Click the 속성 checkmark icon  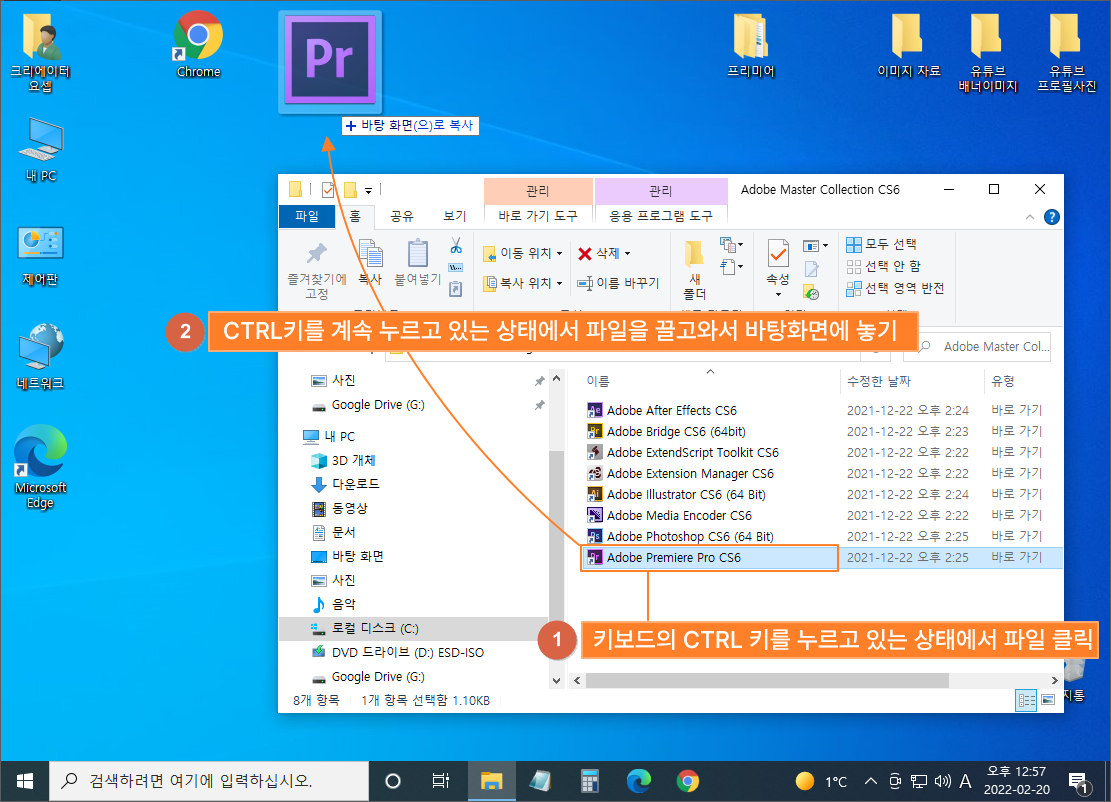[778, 253]
